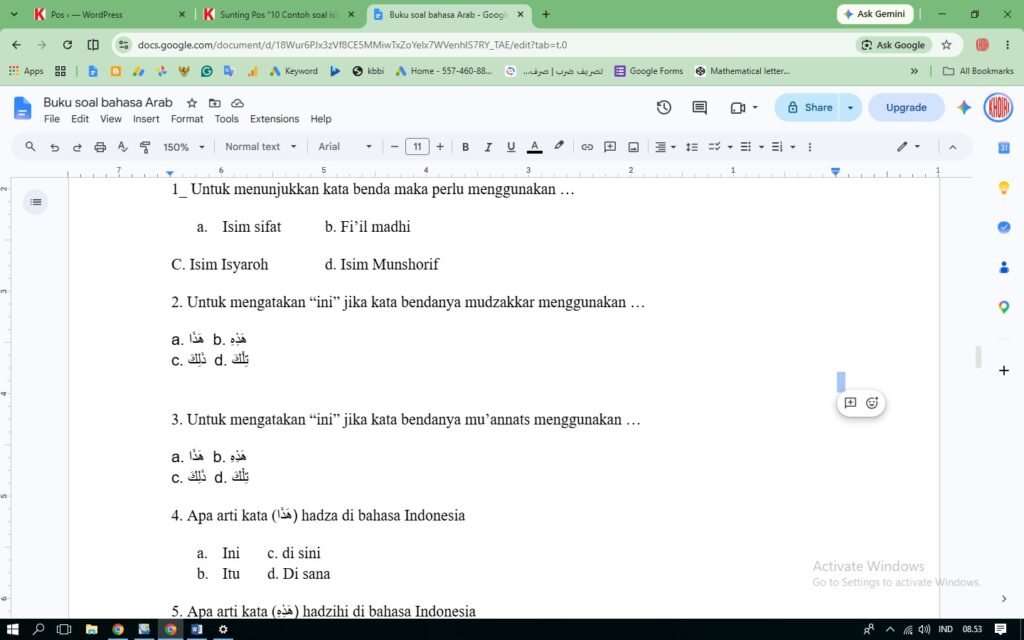Image resolution: width=1024 pixels, height=640 pixels.
Task: Open Google Keep in the side panel
Action: 1004,188
